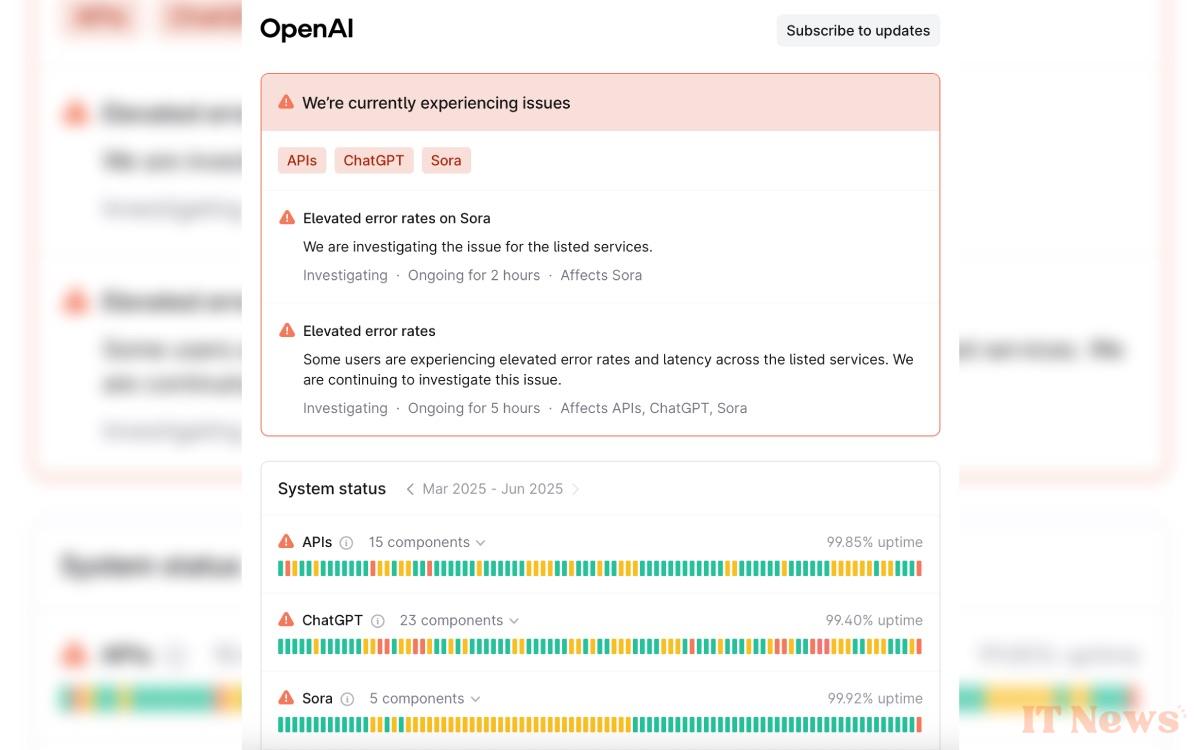Click the warning icon beside Elevated error rates on Sora
The image size is (1200, 750).
click(x=287, y=218)
